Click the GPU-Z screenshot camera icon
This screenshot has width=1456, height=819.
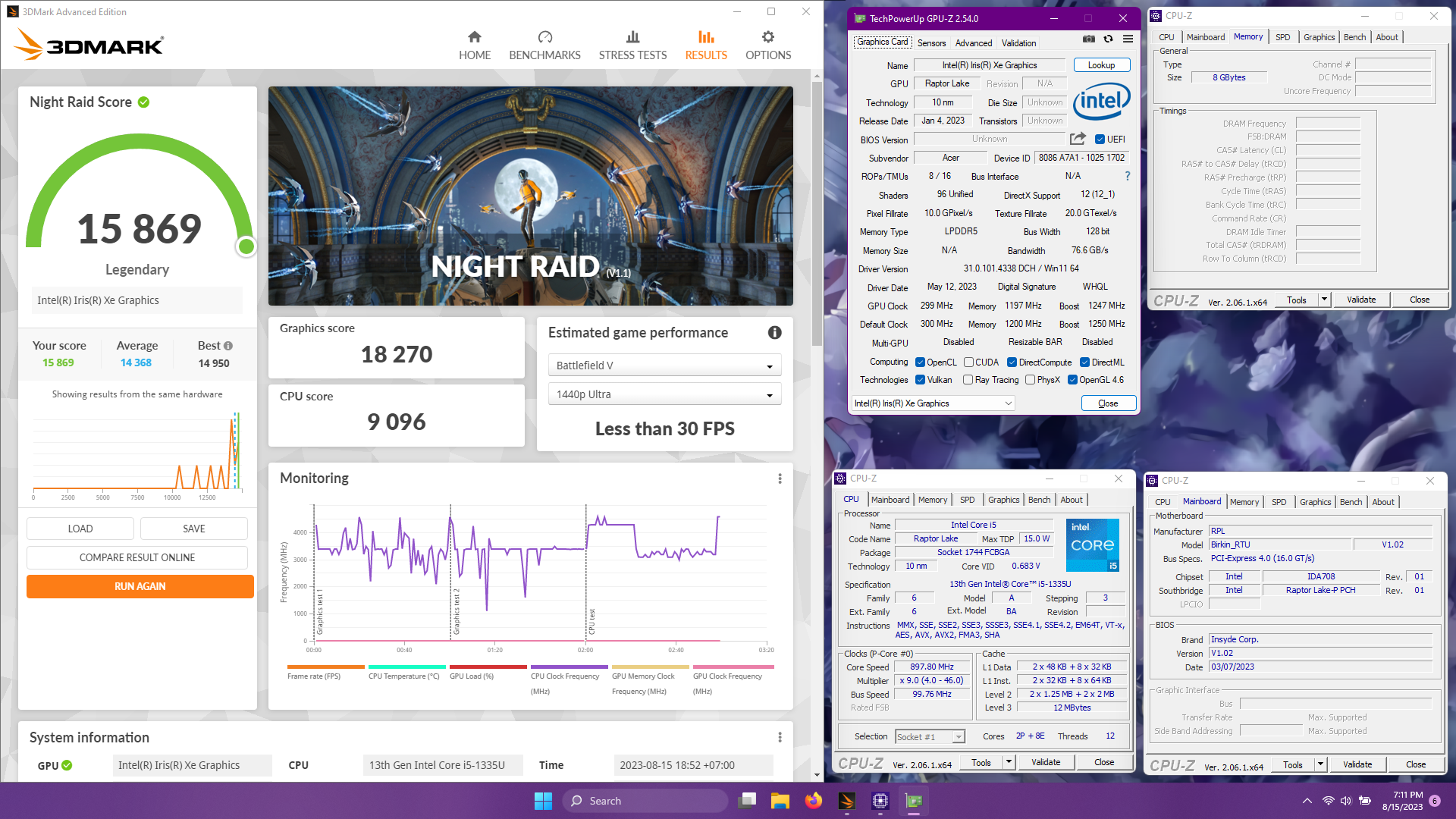(1088, 39)
